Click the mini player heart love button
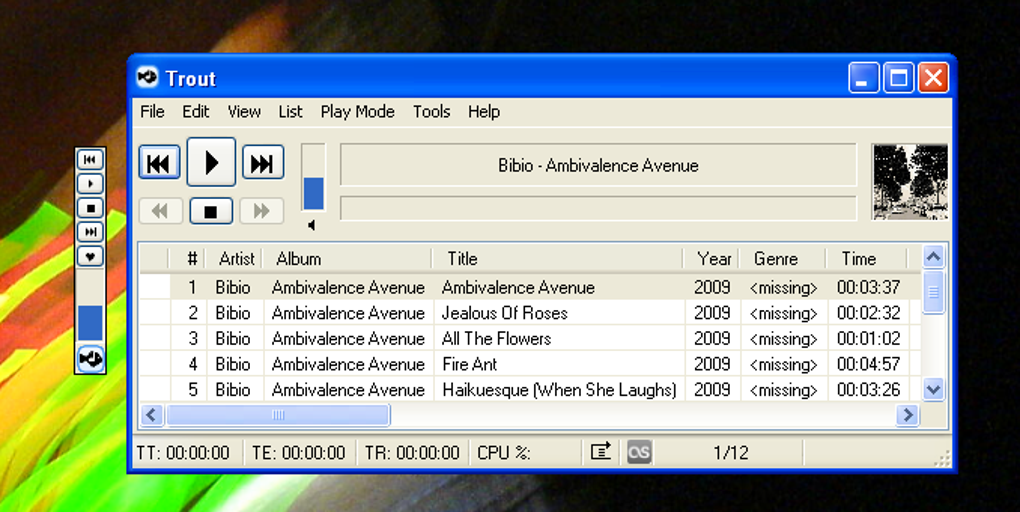 [90, 256]
